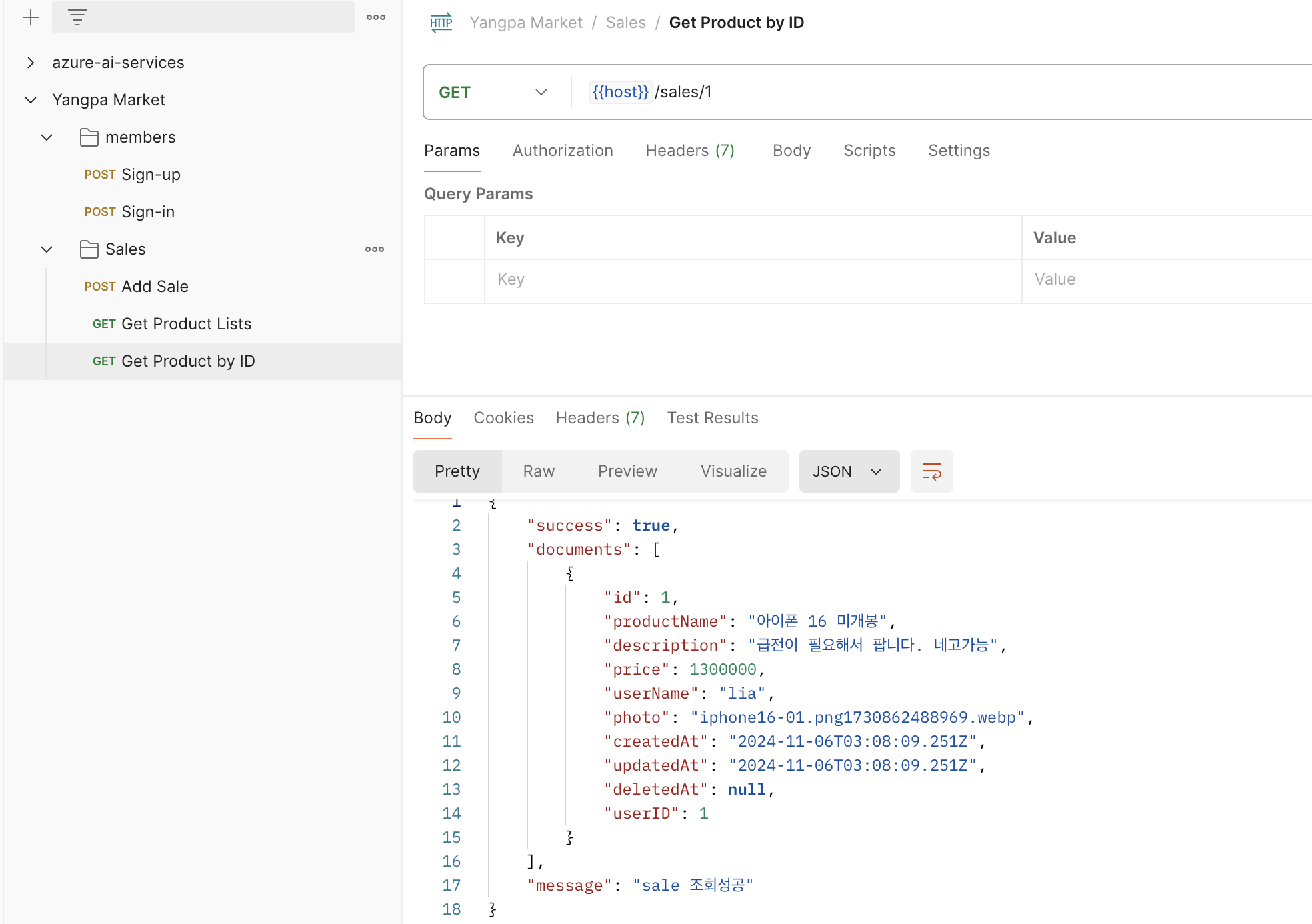The width and height of the screenshot is (1312, 924).
Task: Open the top sidebar three-dots options menu
Action: pos(376,17)
